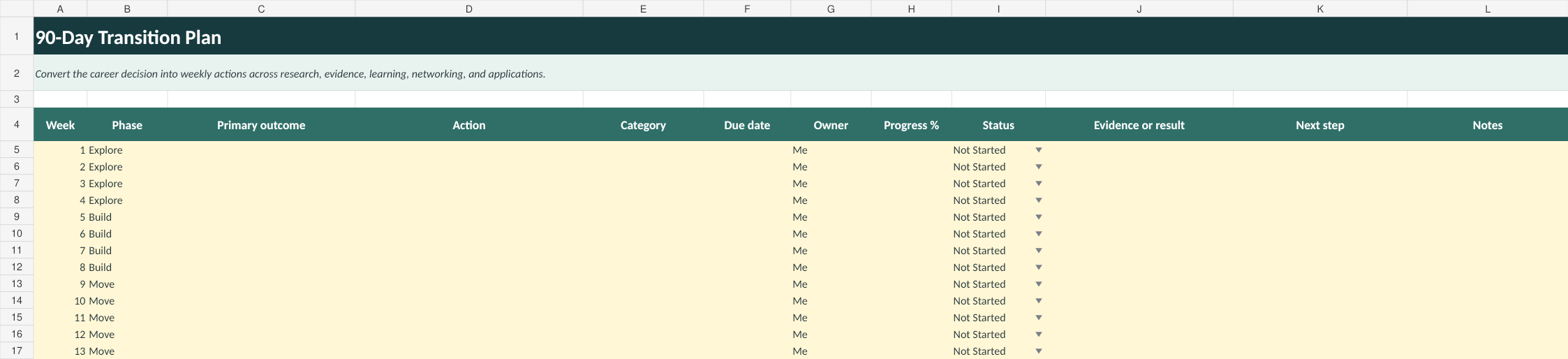
Task: Click the 'Status' header cell
Action: pyautogui.click(x=998, y=125)
